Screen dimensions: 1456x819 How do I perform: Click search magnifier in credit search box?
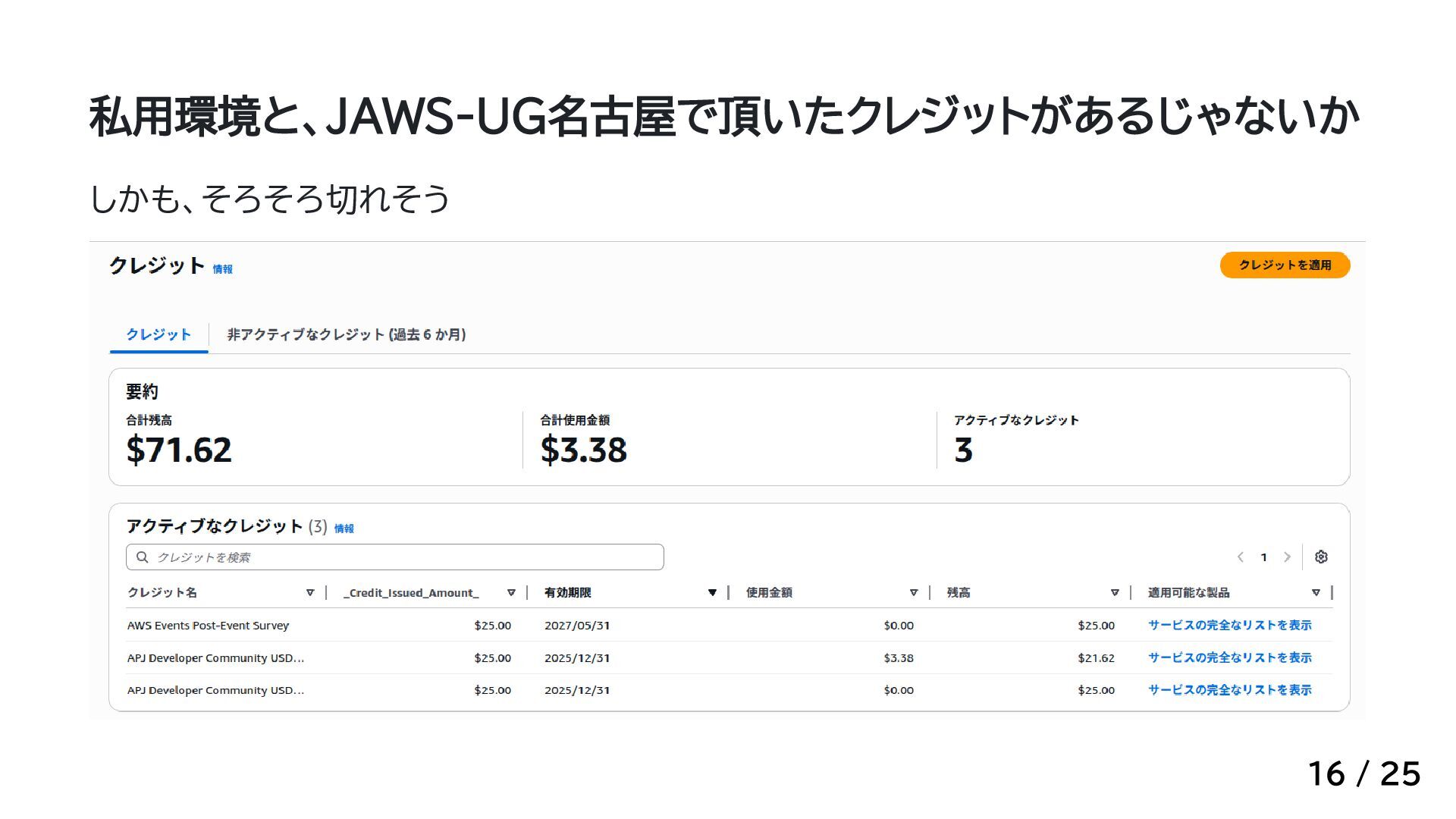142,557
